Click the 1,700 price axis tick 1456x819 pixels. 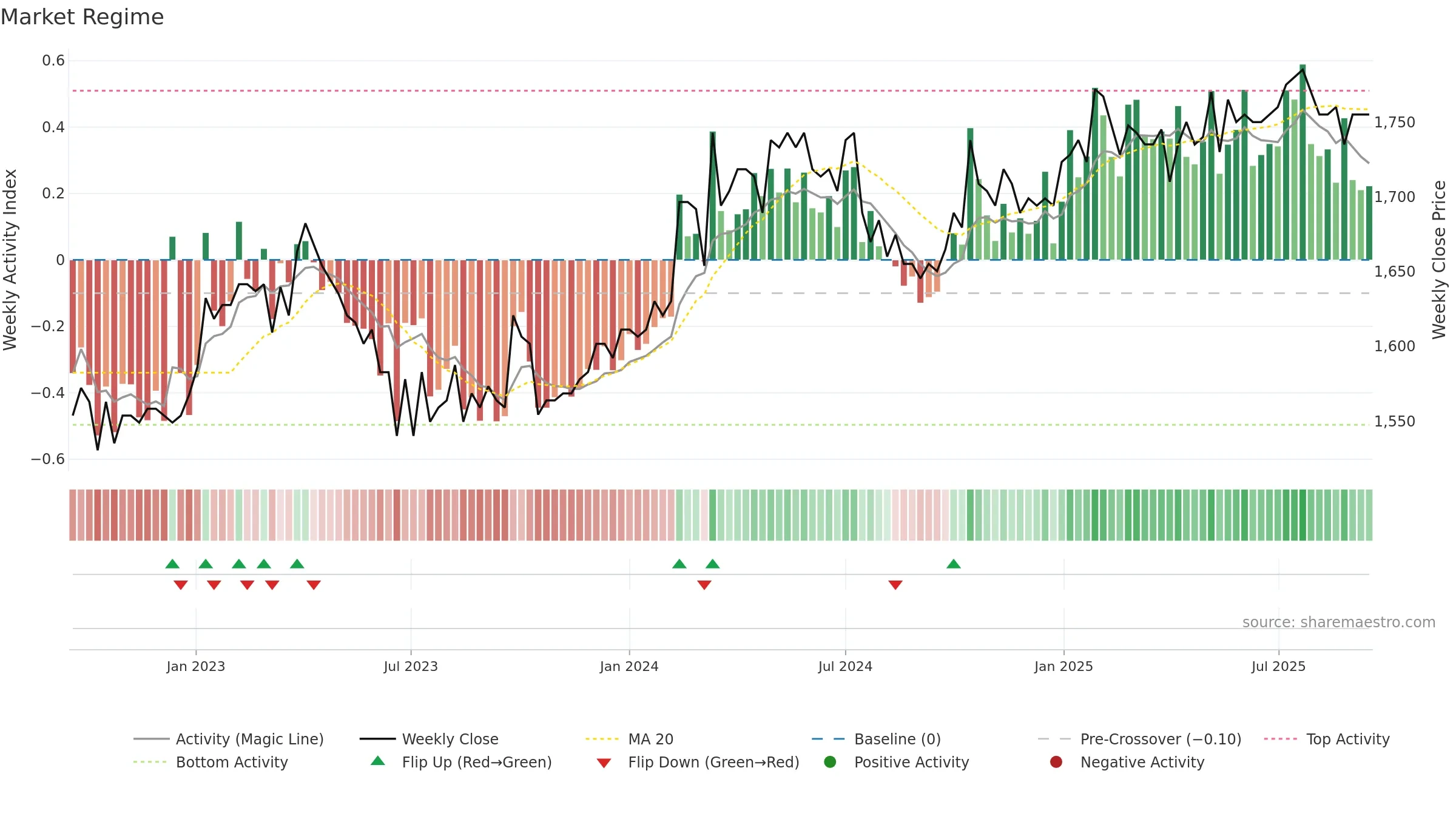click(x=1395, y=197)
